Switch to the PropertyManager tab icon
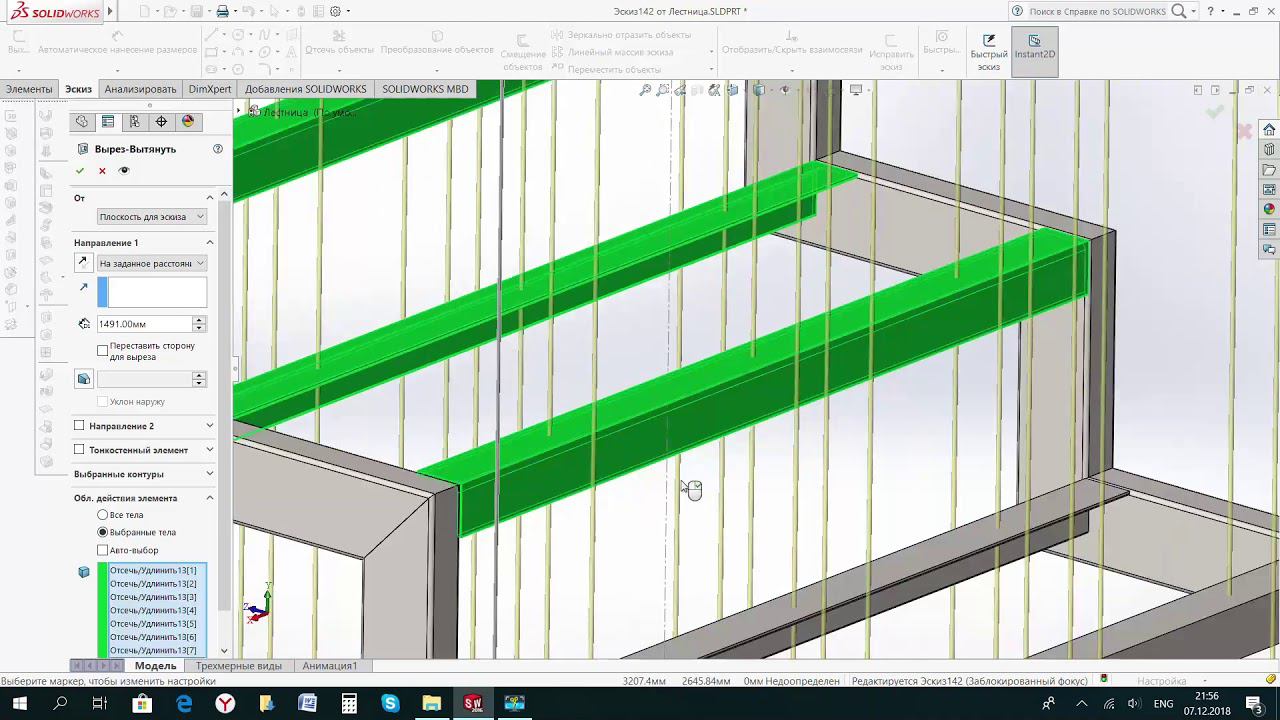This screenshot has width=1280, height=720. coord(108,122)
